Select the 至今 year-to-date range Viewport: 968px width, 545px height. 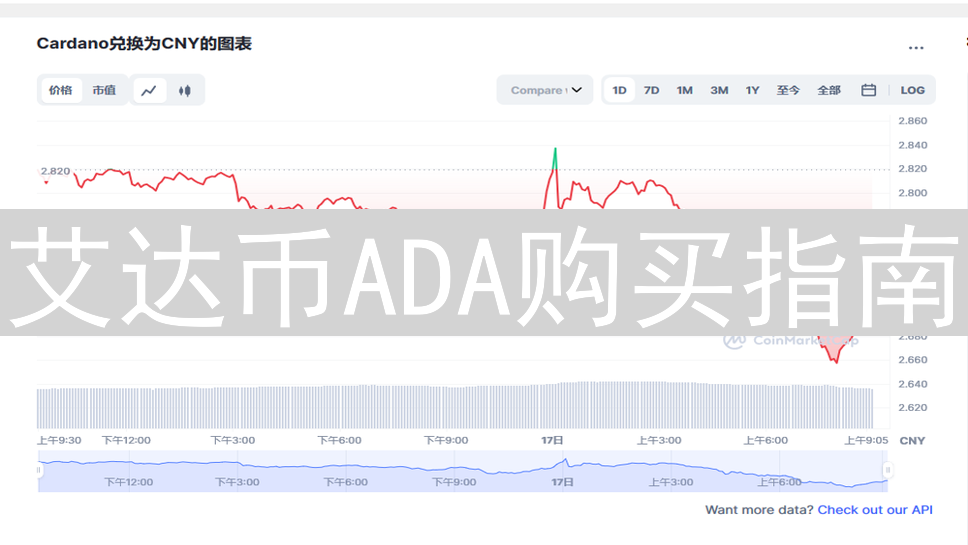click(788, 90)
